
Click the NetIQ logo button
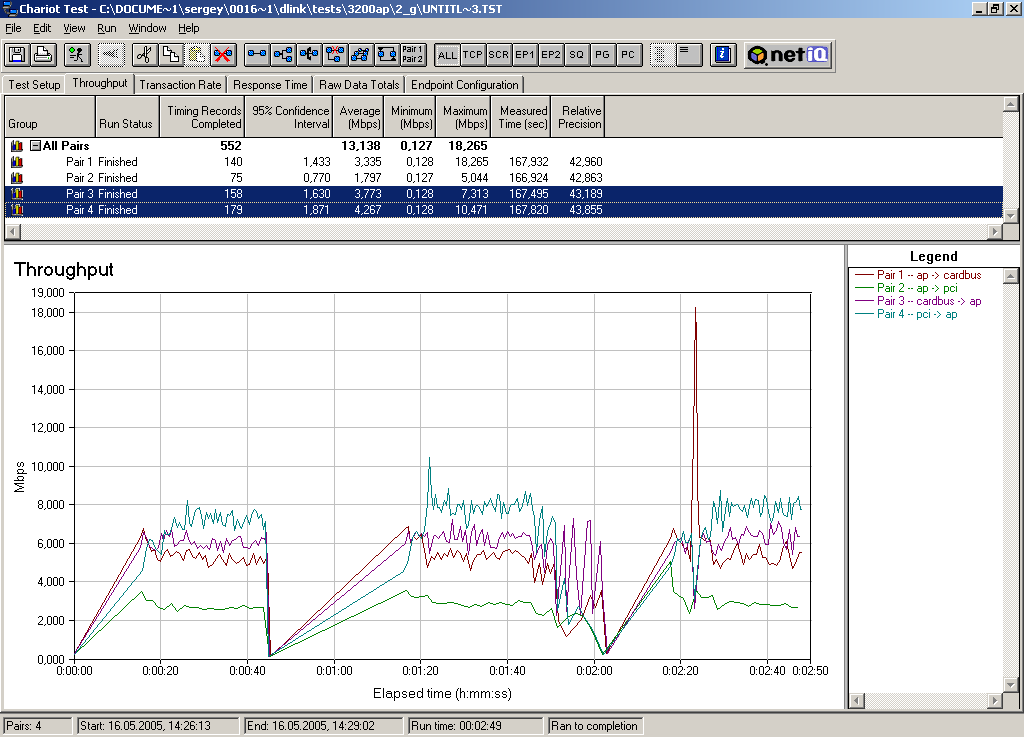[x=788, y=55]
